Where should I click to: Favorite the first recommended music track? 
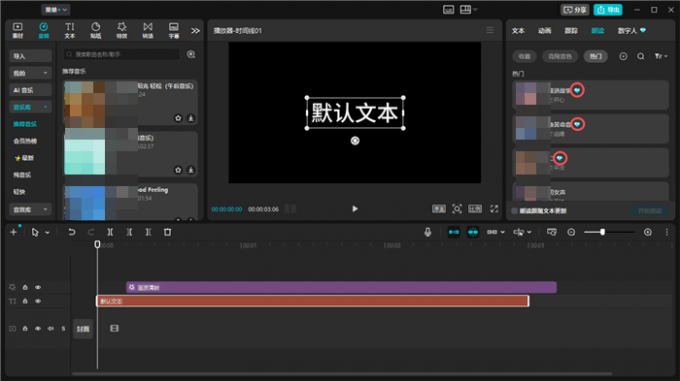(178, 118)
